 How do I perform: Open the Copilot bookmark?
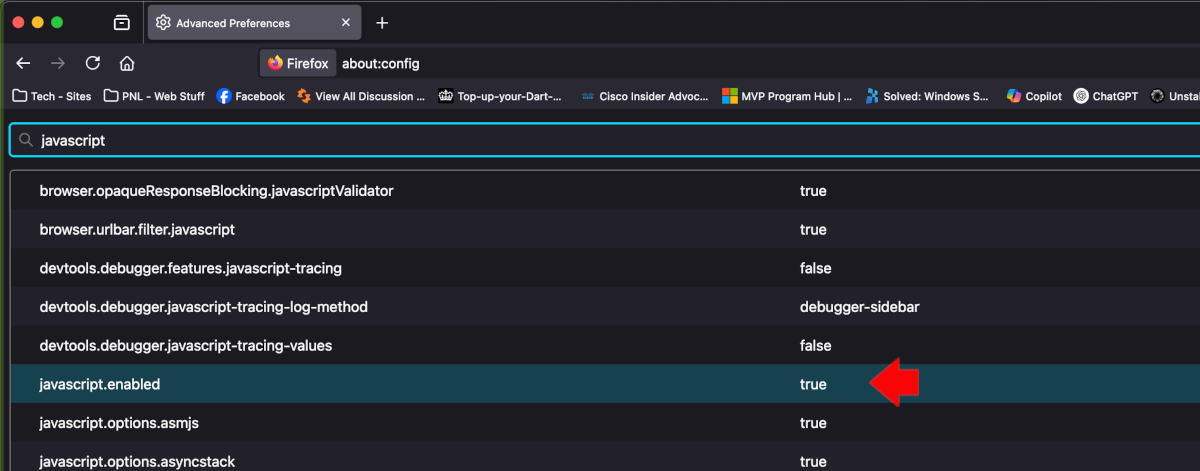coord(1034,96)
